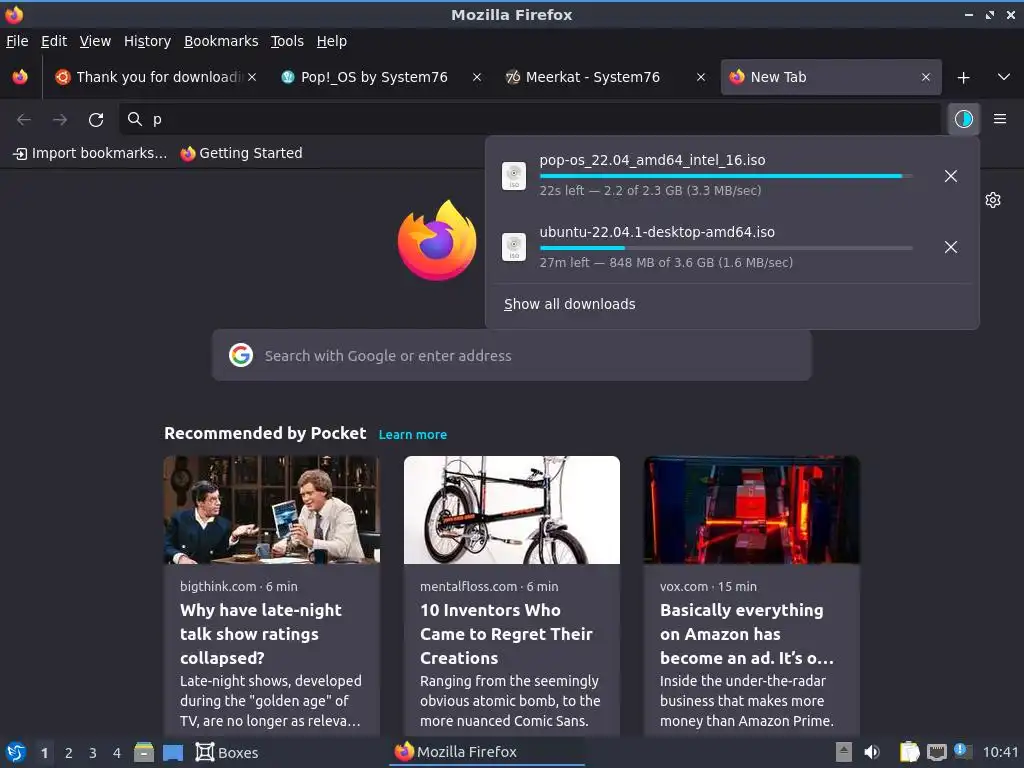
Task: Open the Firefox hamburger application menu
Action: click(x=1000, y=119)
